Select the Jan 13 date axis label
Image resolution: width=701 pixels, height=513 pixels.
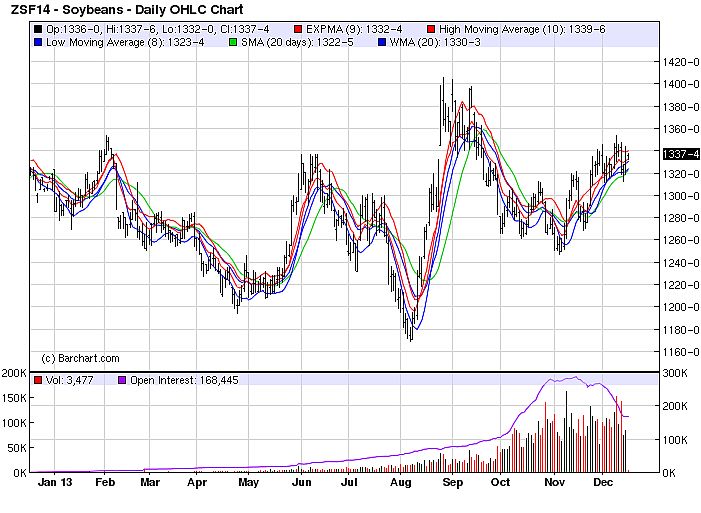54,482
